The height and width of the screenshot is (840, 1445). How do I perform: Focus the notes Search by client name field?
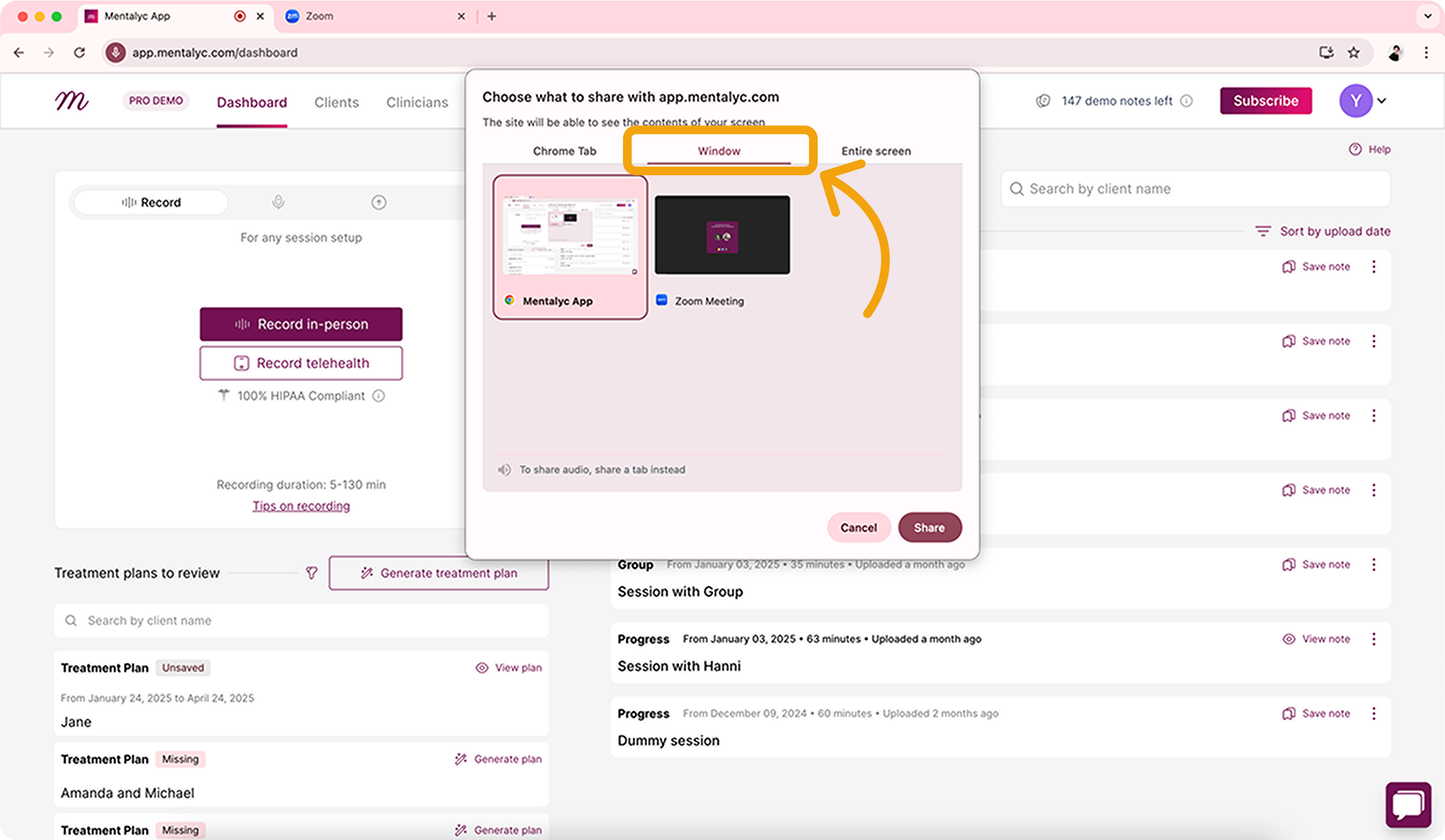(1196, 189)
